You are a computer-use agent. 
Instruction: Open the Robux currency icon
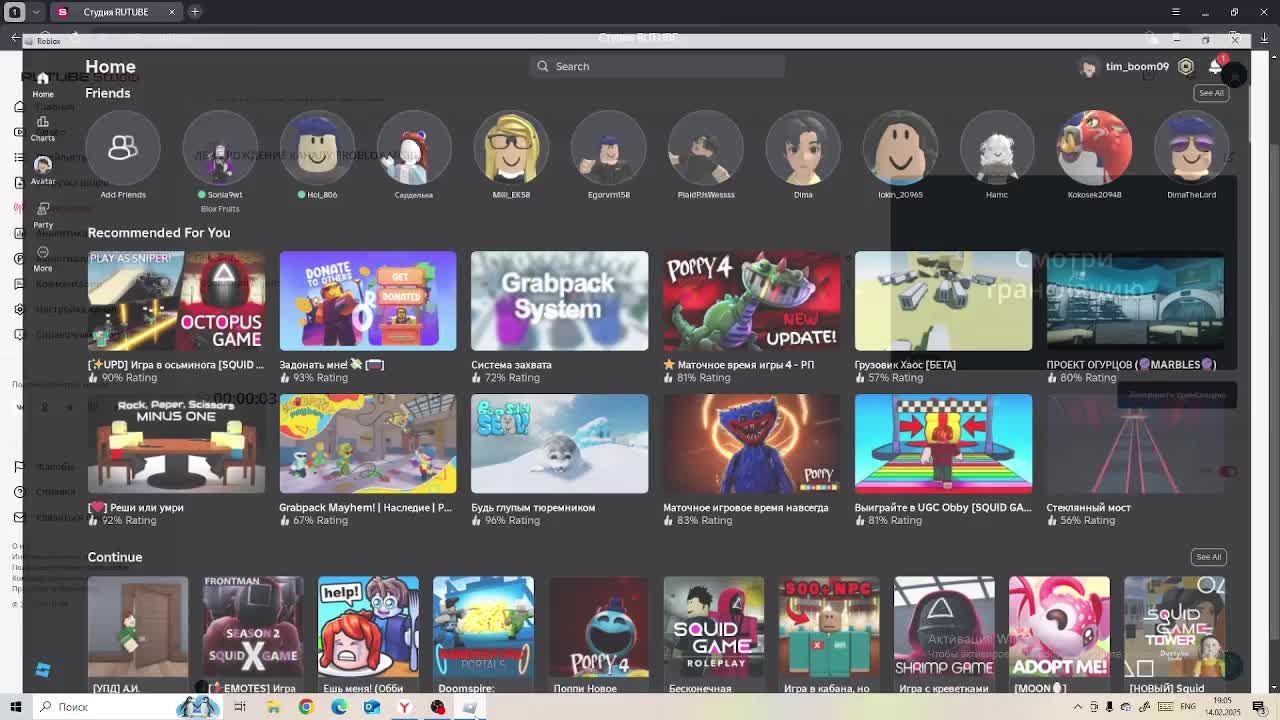[x=1186, y=67]
